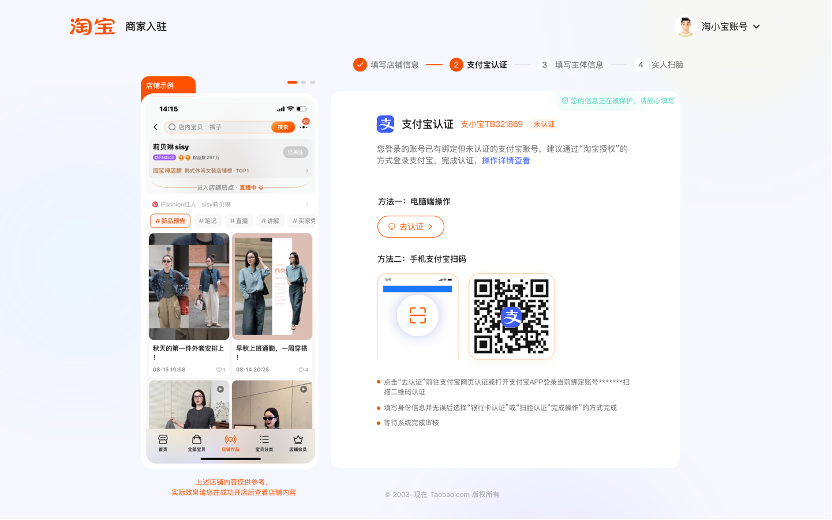This screenshot has height=520, width=832.
Task: Click the phone scan illustration icon
Action: click(x=418, y=316)
